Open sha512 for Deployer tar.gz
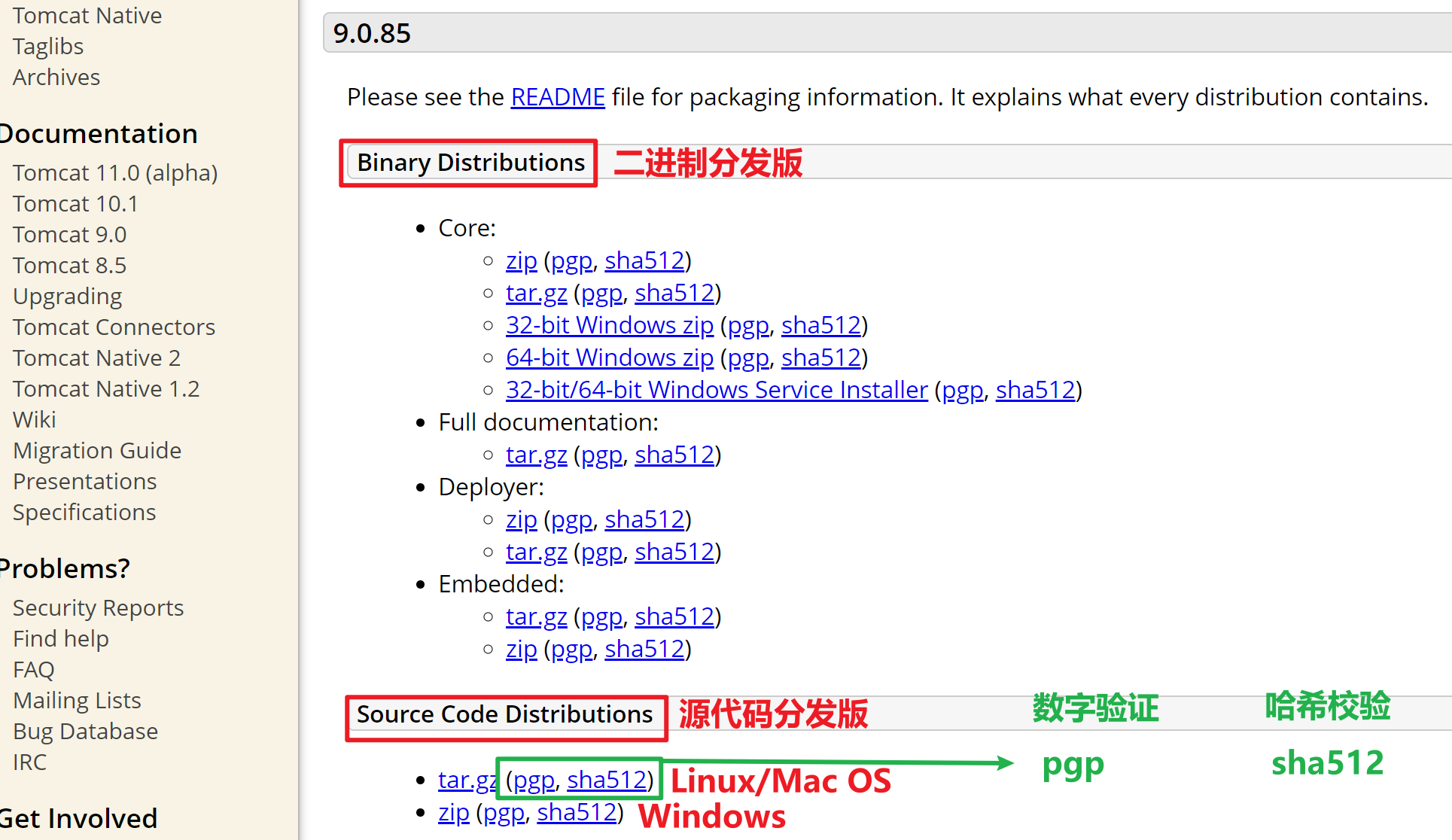The width and height of the screenshot is (1452, 840). pyautogui.click(x=674, y=552)
